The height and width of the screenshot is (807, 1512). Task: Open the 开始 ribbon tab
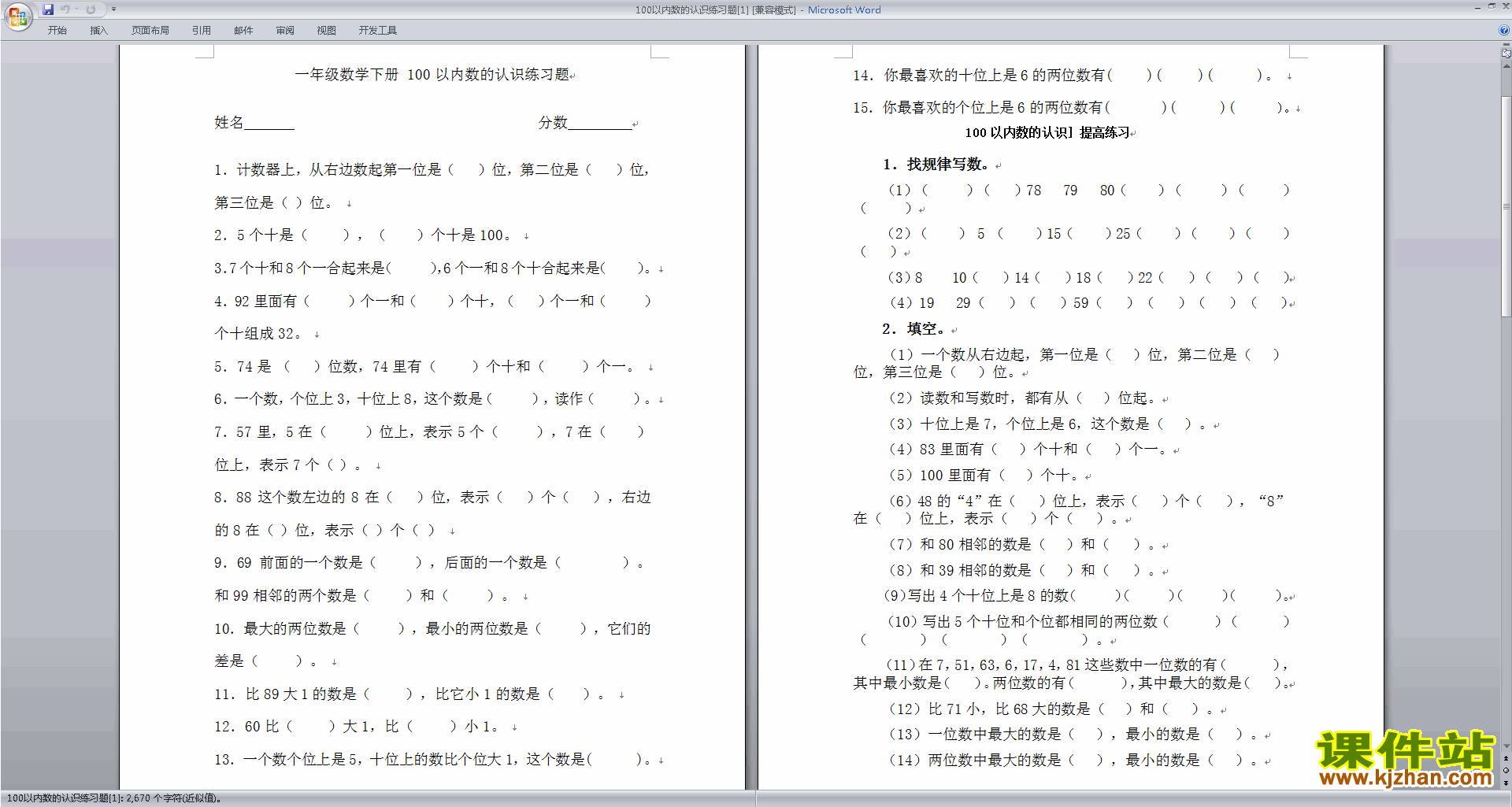click(x=57, y=31)
